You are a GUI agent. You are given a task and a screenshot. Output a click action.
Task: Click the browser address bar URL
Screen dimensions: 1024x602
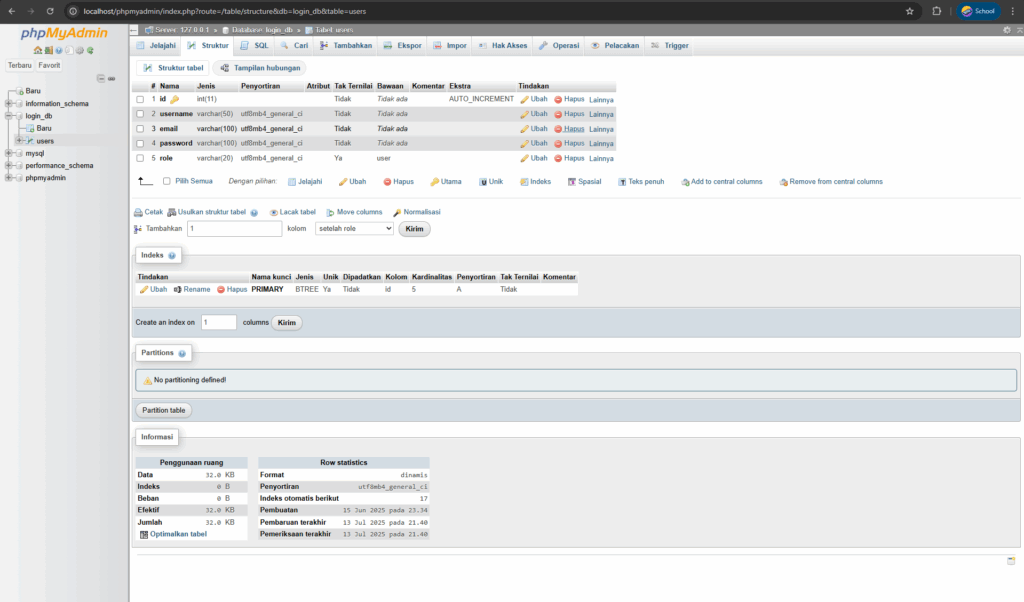click(225, 11)
